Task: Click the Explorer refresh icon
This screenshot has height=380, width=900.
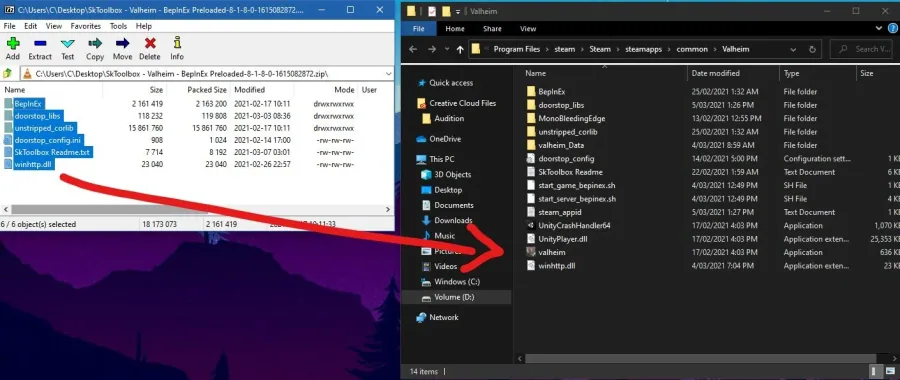Action: click(812, 49)
